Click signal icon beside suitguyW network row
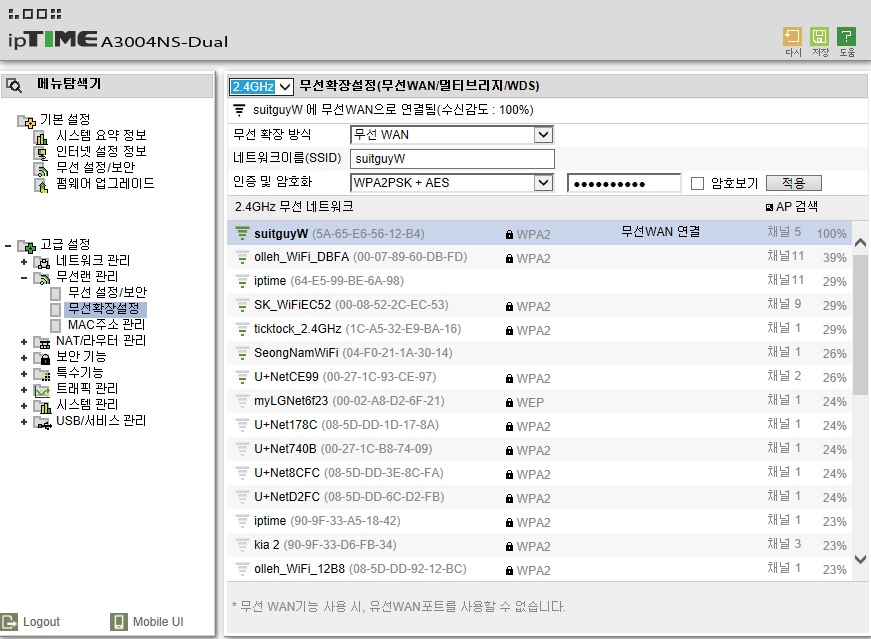The width and height of the screenshot is (871, 639). 242,233
